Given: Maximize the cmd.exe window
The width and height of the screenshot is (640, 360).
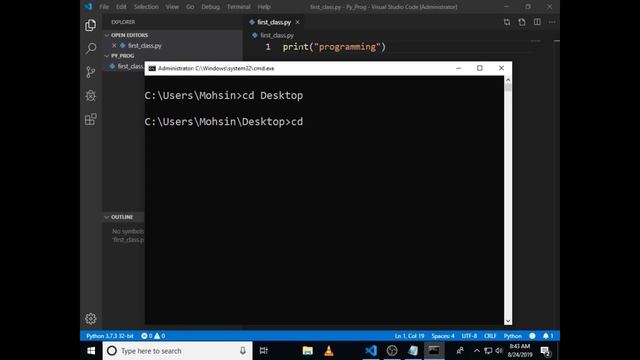Looking at the screenshot, I should coord(480,68).
